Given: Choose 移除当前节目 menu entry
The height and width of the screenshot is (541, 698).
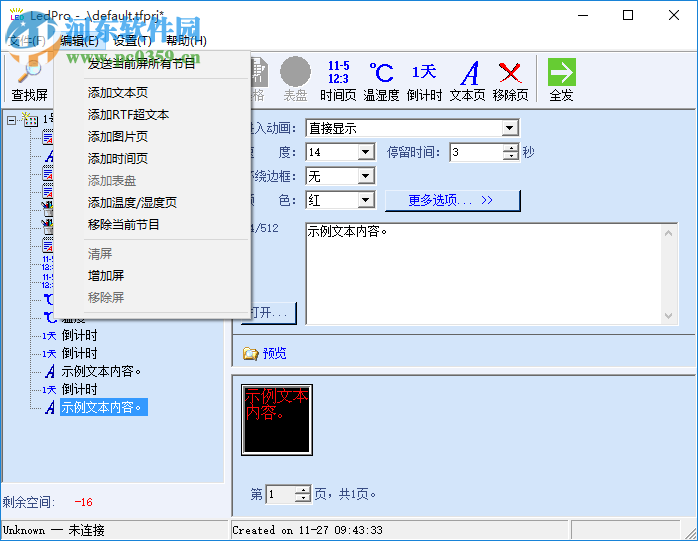Looking at the screenshot, I should [x=151, y=224].
